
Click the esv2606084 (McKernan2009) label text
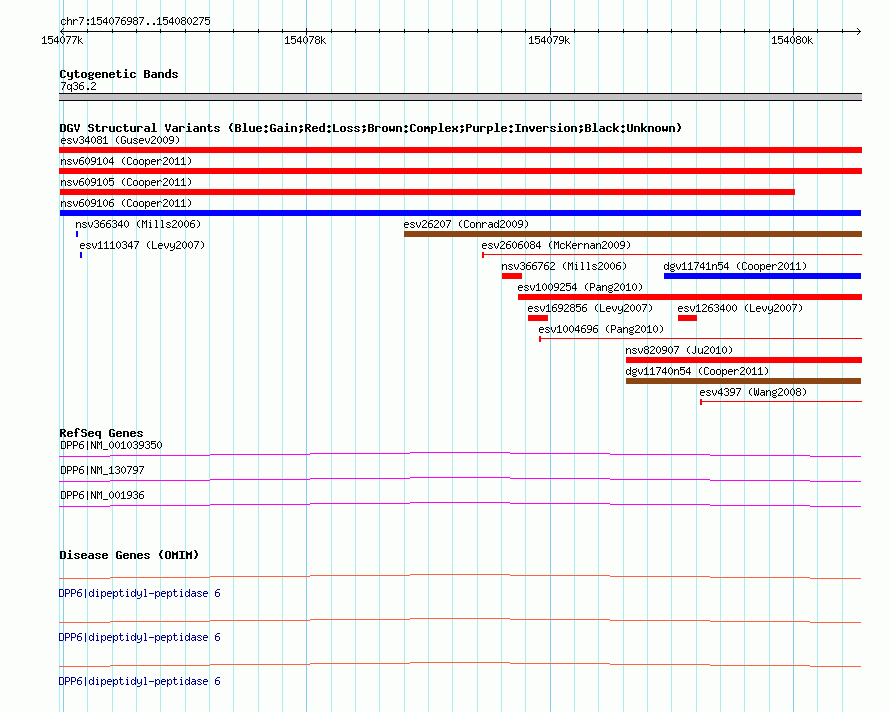click(556, 245)
